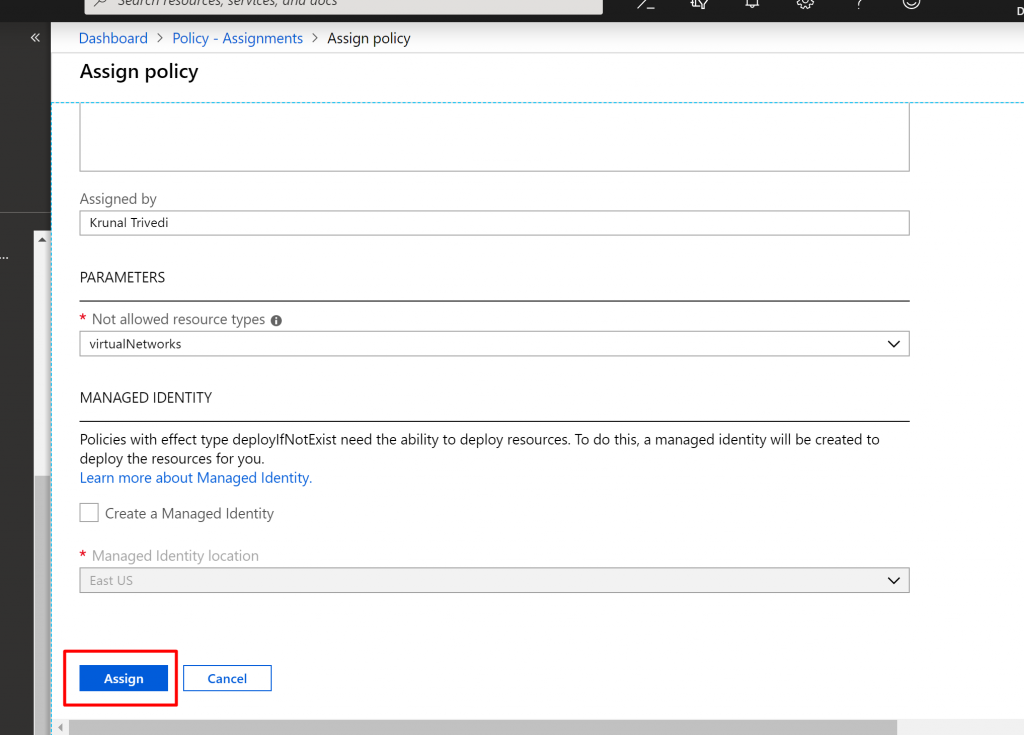Open Learn more about Managed Identity link
Image resolution: width=1024 pixels, height=735 pixels.
click(196, 478)
